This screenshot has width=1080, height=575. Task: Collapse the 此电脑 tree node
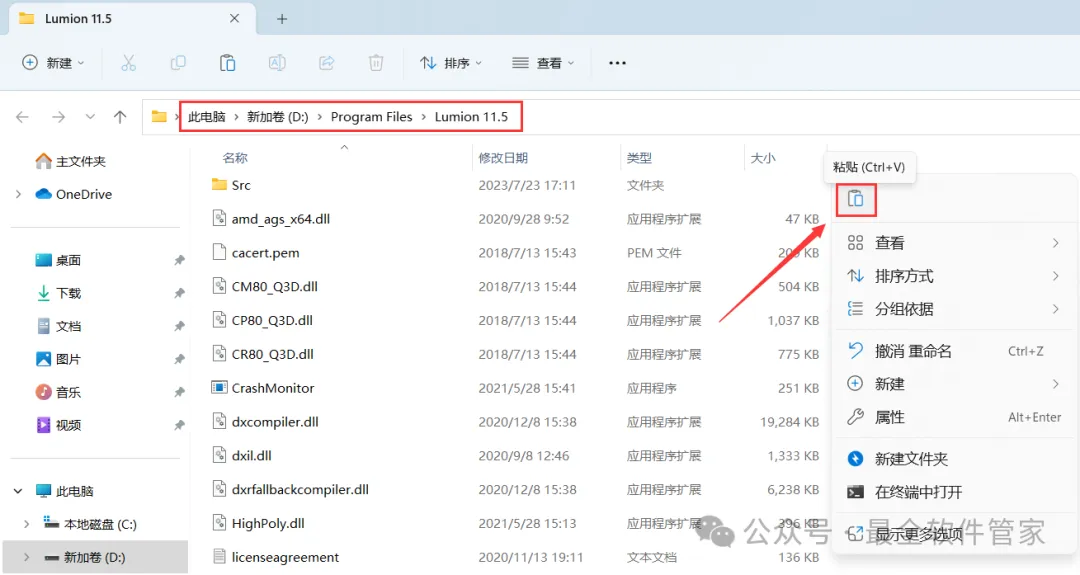click(x=19, y=491)
